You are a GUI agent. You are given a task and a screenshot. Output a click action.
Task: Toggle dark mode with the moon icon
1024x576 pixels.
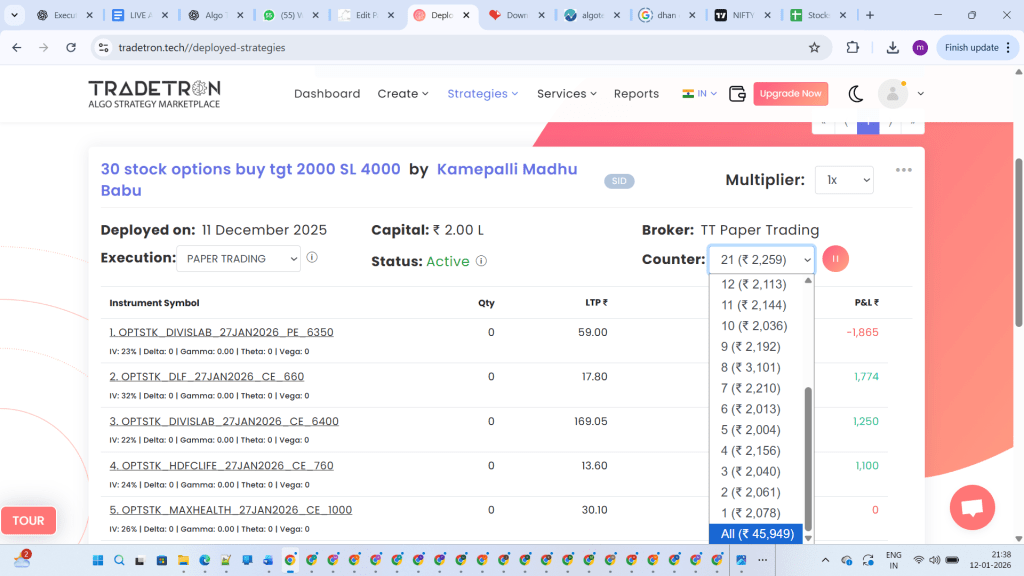click(x=856, y=94)
